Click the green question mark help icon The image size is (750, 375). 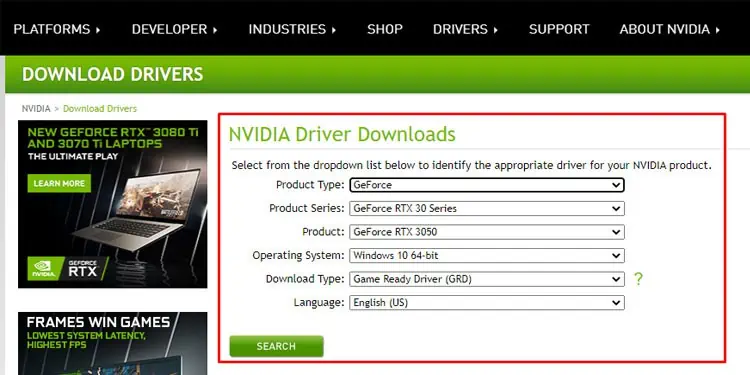coord(638,279)
